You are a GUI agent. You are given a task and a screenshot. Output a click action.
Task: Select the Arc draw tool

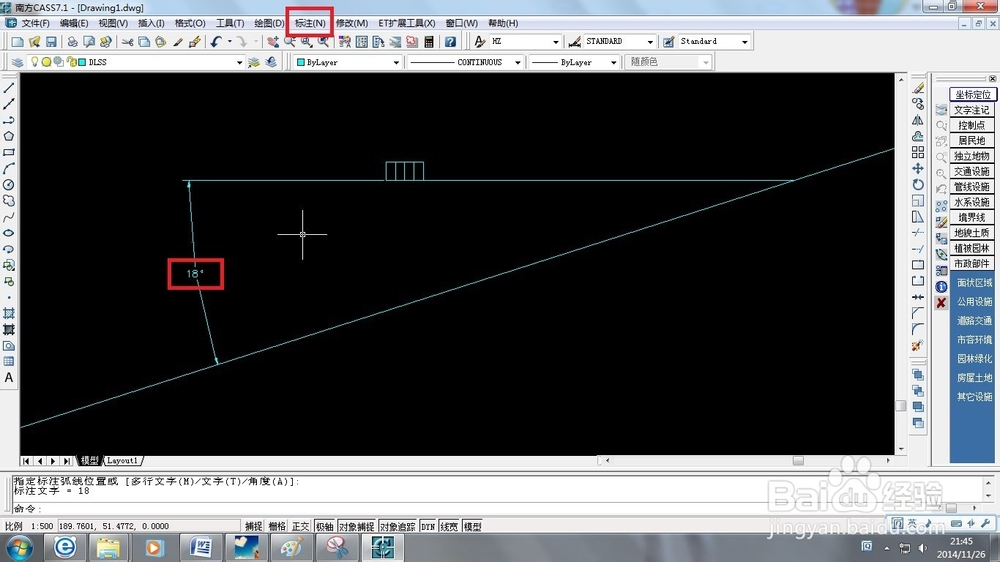point(9,168)
